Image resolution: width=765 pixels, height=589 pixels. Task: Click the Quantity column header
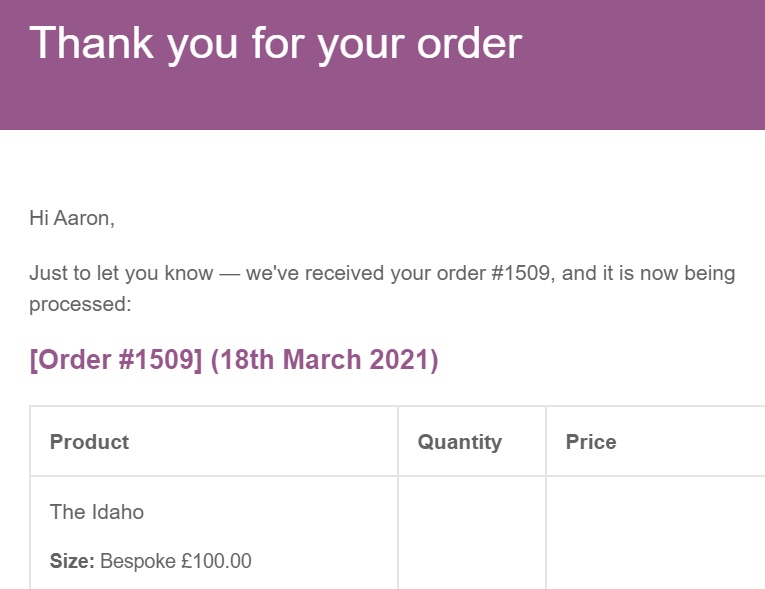point(460,443)
